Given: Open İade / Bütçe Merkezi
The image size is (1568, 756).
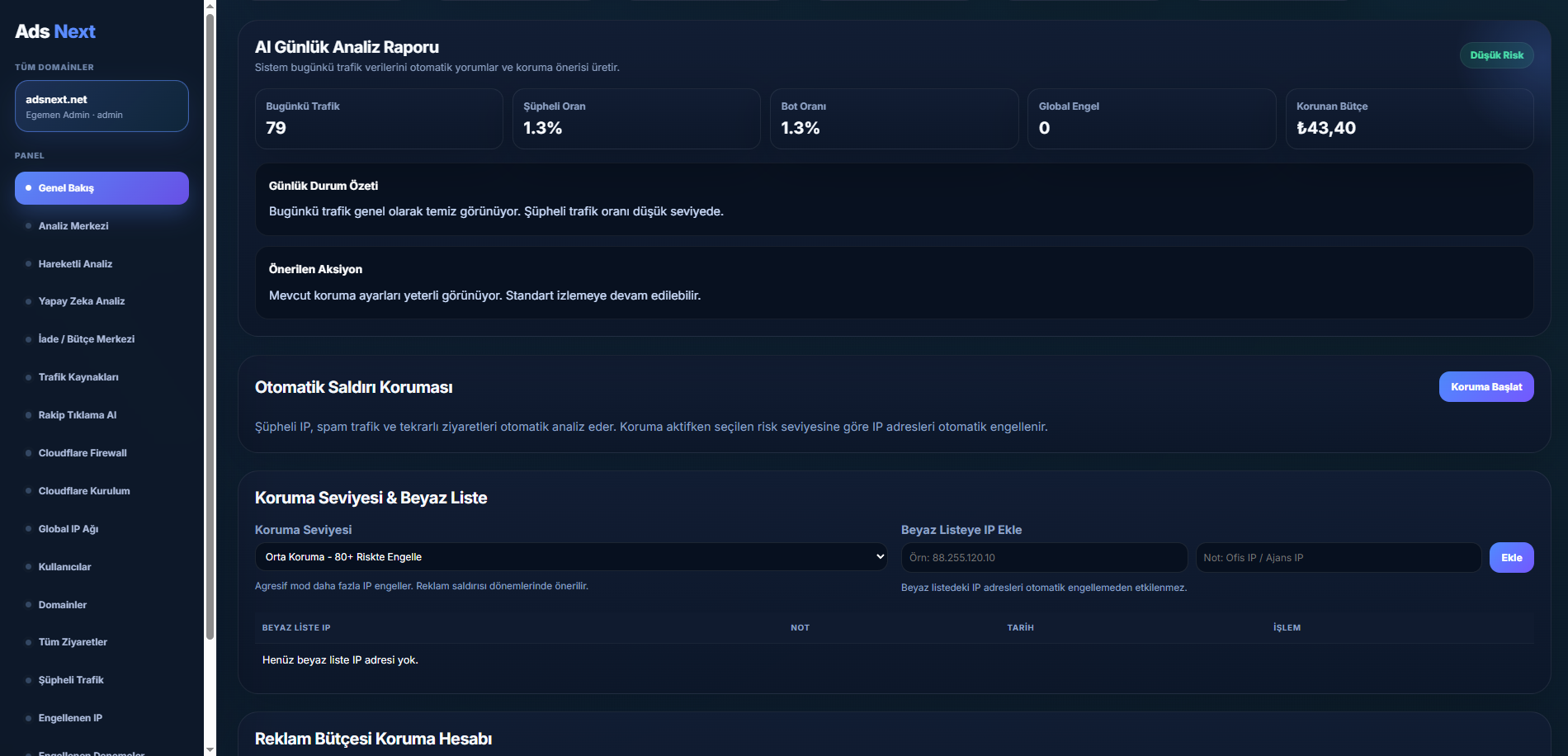Looking at the screenshot, I should pos(102,339).
